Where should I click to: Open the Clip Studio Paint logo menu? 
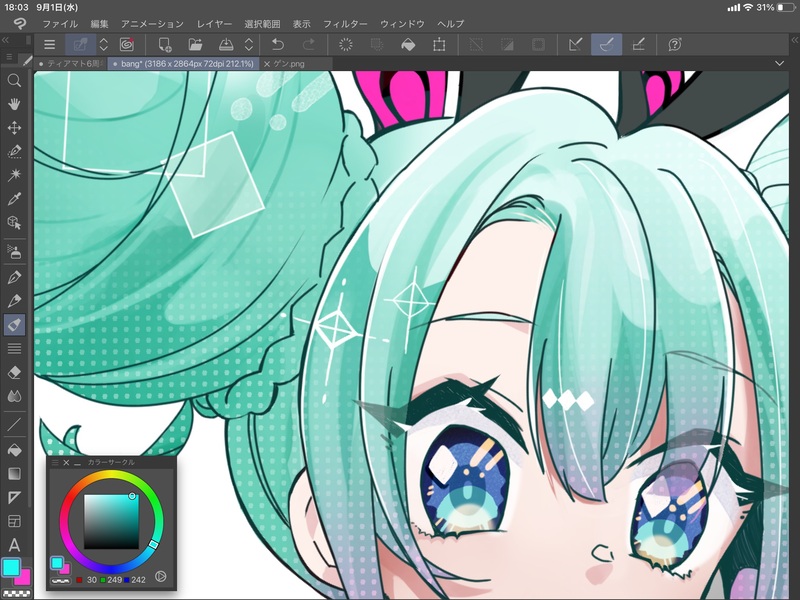[20, 23]
